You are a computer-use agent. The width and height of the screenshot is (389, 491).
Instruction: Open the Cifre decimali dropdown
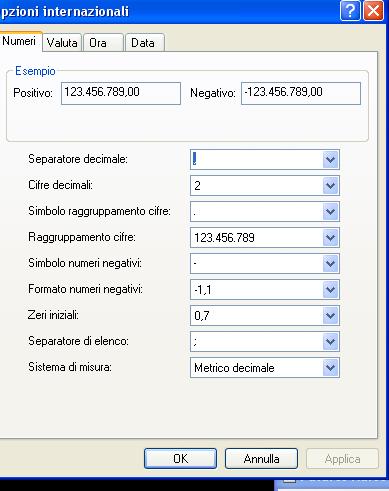click(330, 185)
